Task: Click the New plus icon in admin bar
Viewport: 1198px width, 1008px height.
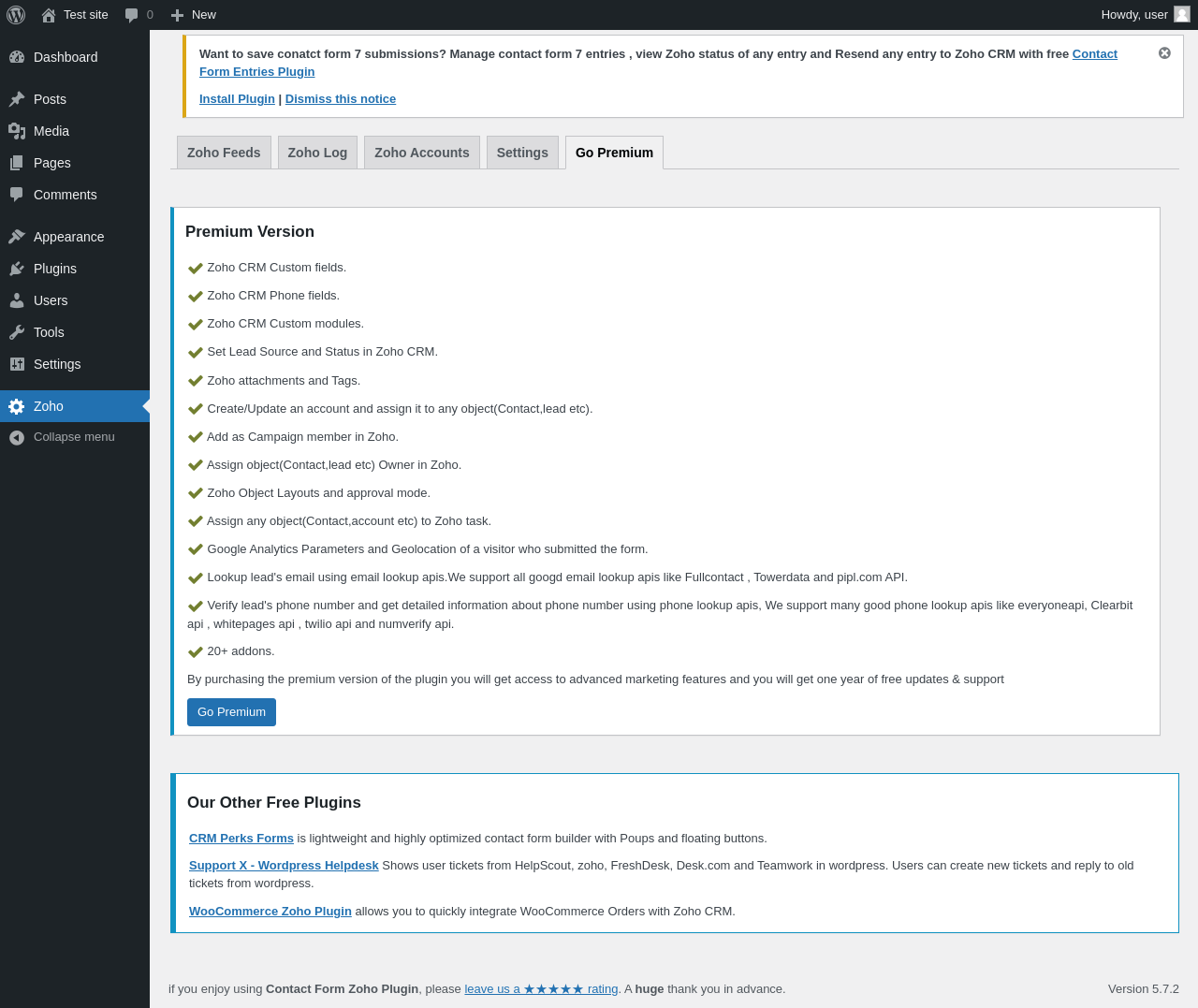Action: click(x=177, y=15)
